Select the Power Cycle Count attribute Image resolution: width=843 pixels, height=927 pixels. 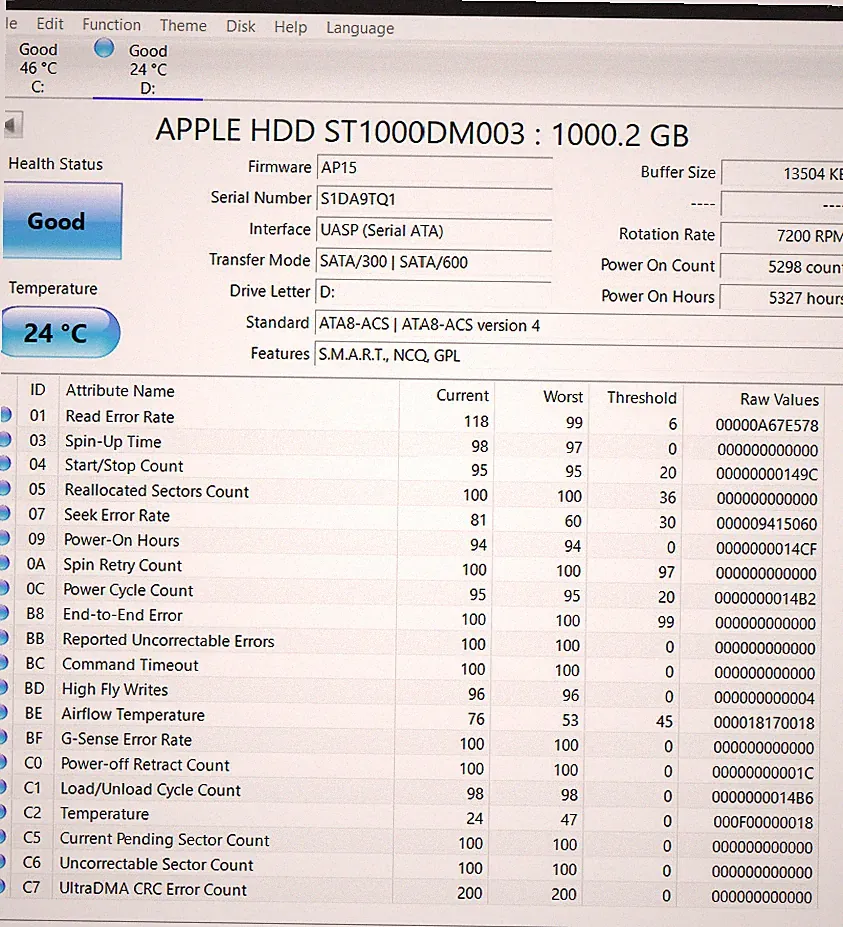[x=128, y=590]
